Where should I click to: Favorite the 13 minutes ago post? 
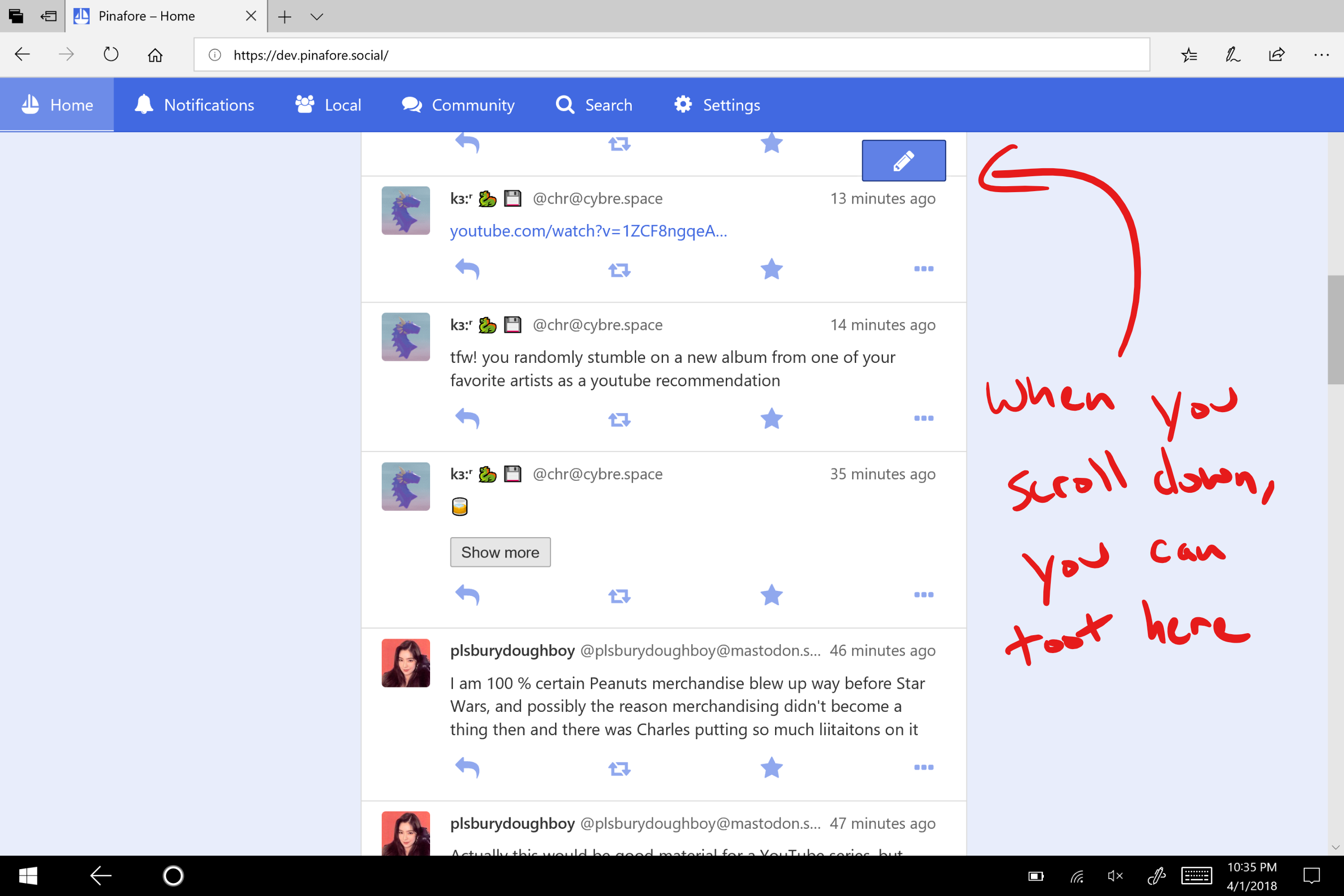[x=772, y=269]
